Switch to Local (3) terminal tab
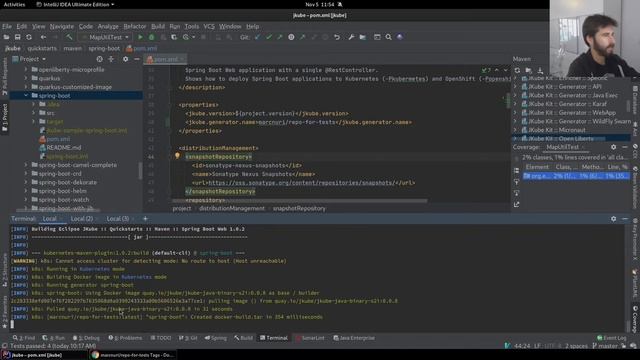640x360 pixels. 118,219
